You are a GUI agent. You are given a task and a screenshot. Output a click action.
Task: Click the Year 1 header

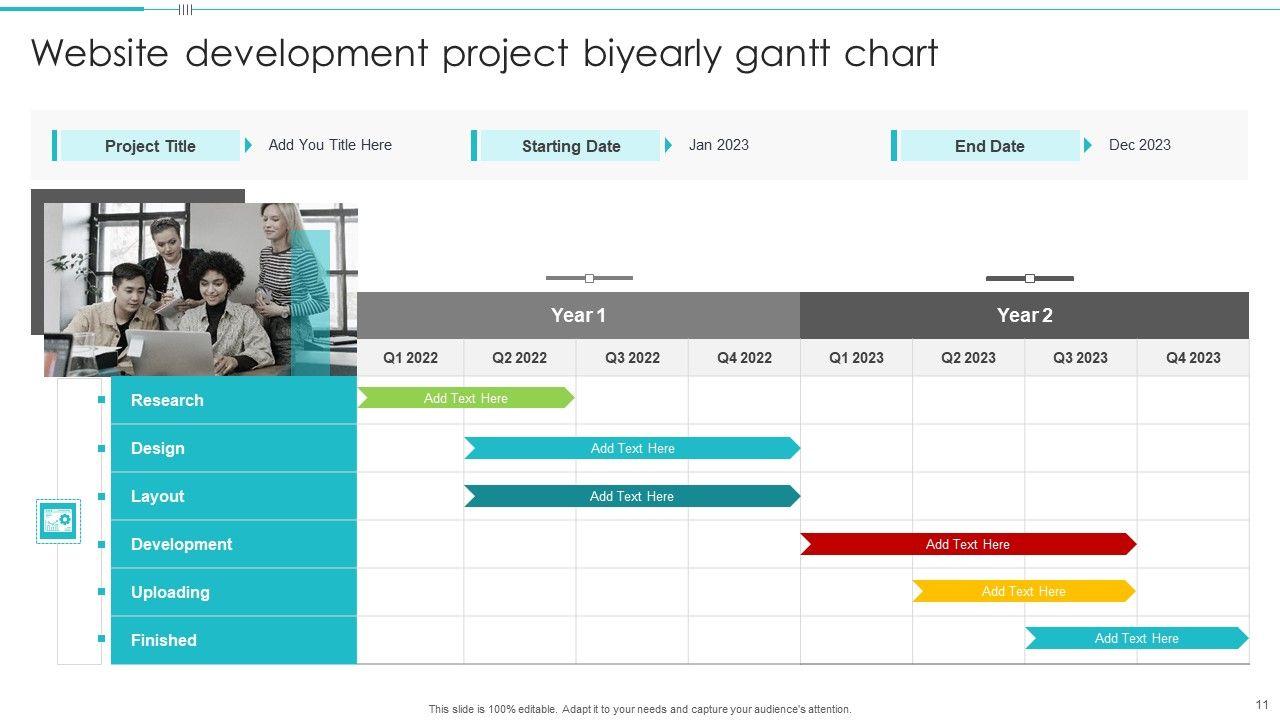[578, 315]
